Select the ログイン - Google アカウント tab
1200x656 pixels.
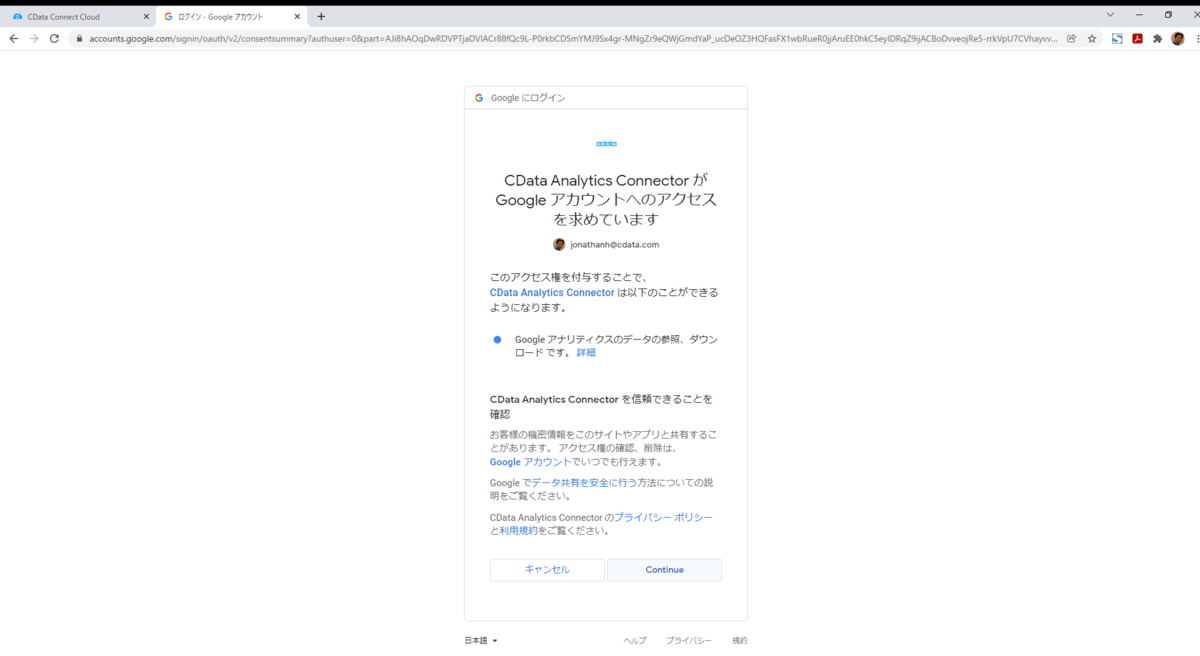point(232,16)
